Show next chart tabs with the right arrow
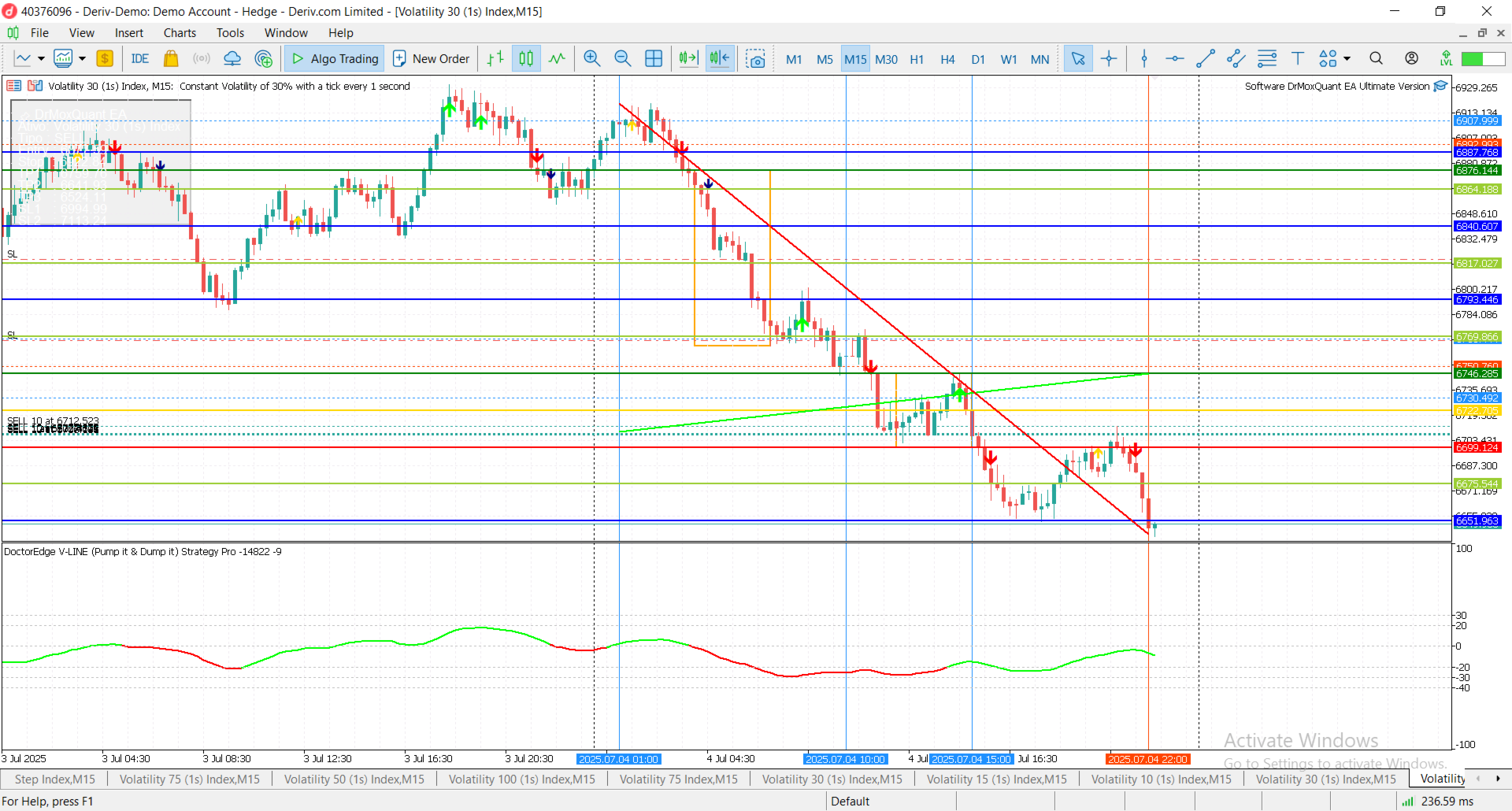Screen dimensions: 1512x811 [x=1498, y=779]
